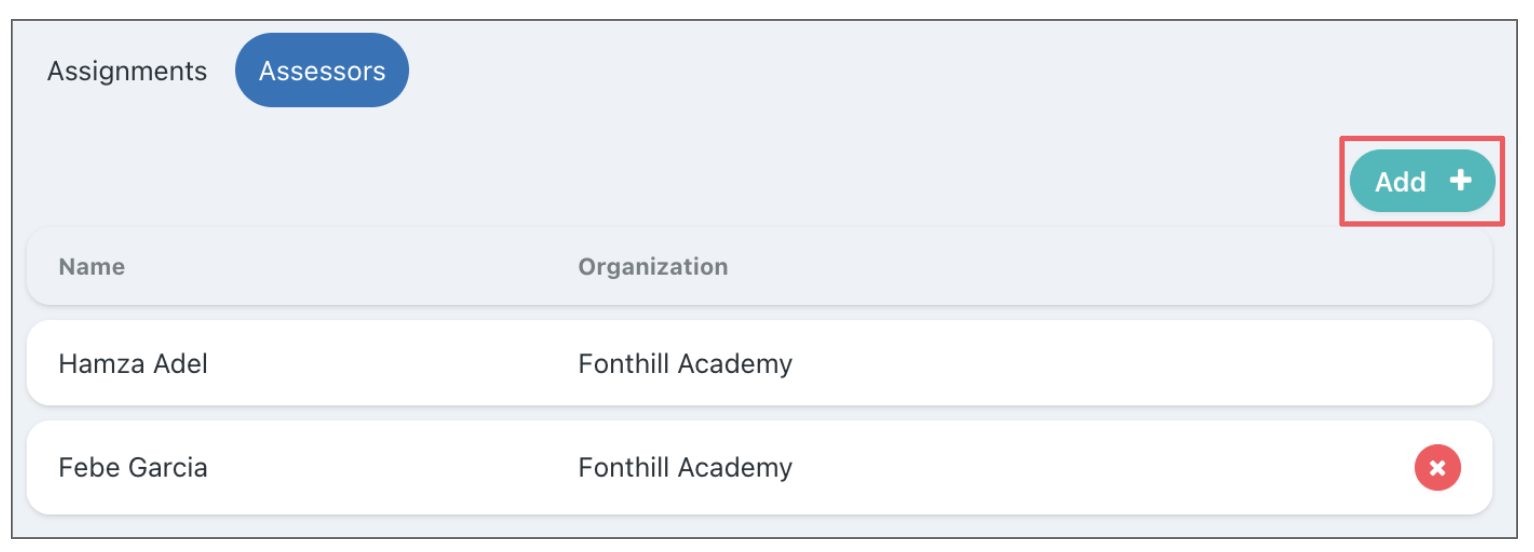
Task: Click the plus icon in Add button
Action: tap(1461, 181)
